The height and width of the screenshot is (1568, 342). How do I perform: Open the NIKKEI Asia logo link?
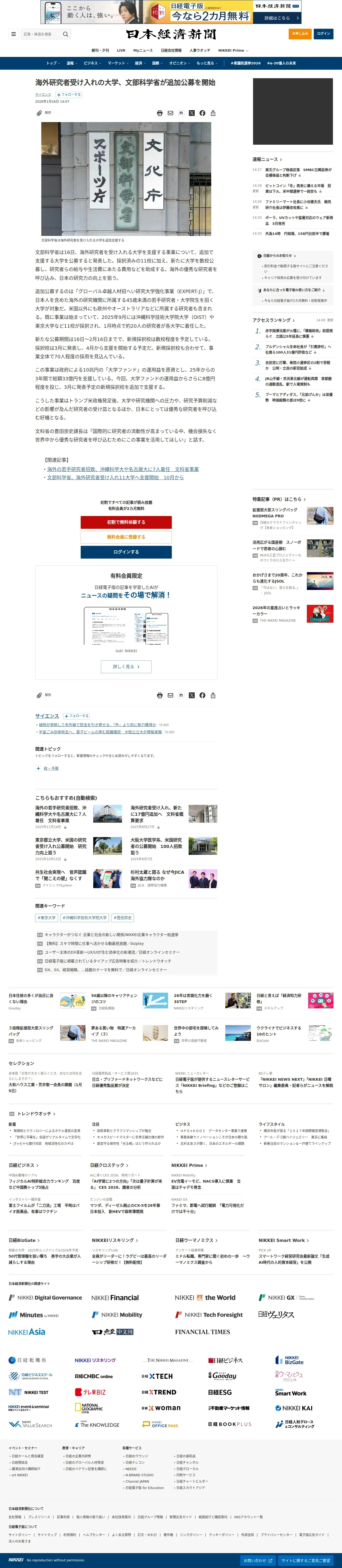(27, 1332)
